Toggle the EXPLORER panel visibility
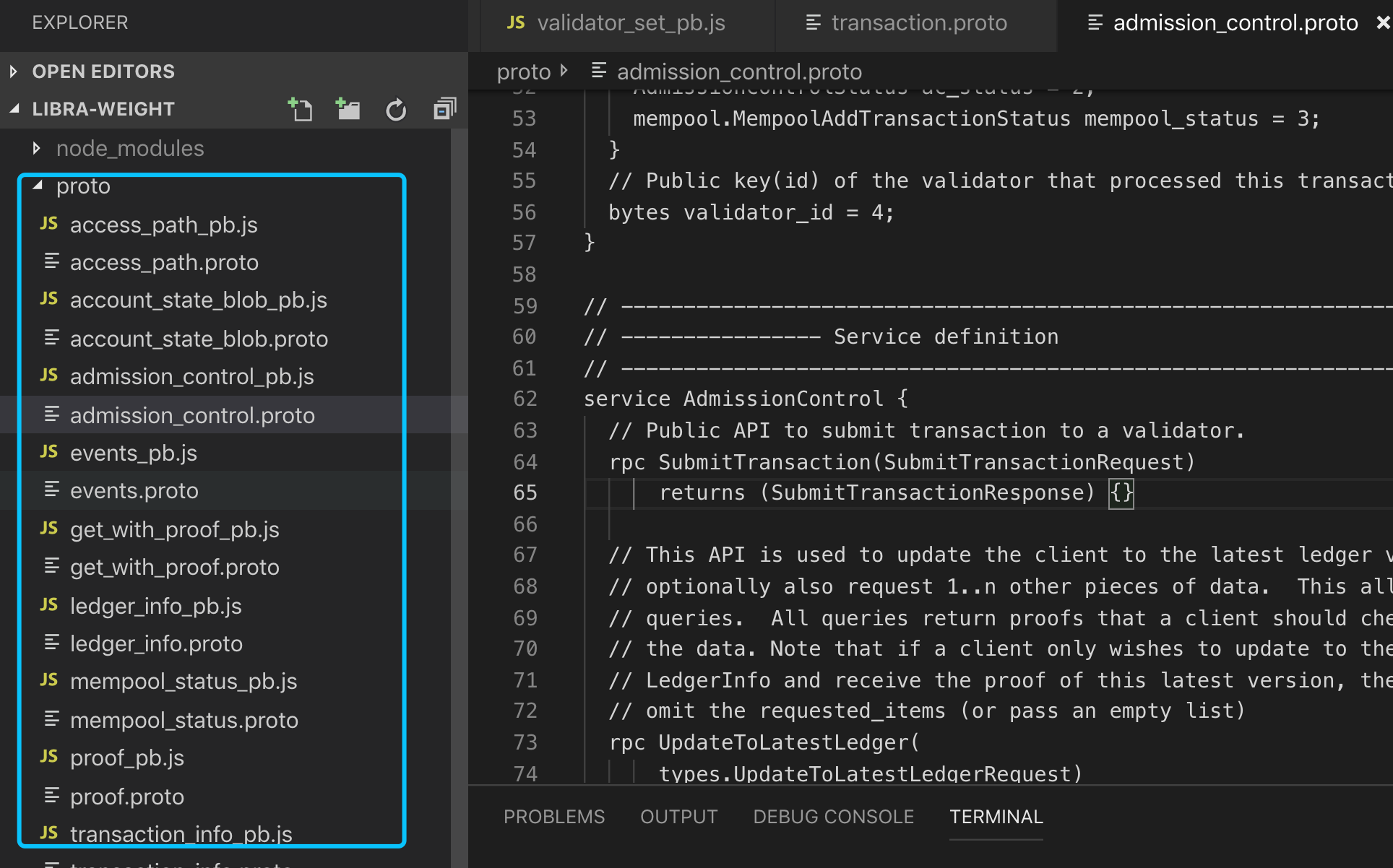 click(78, 21)
